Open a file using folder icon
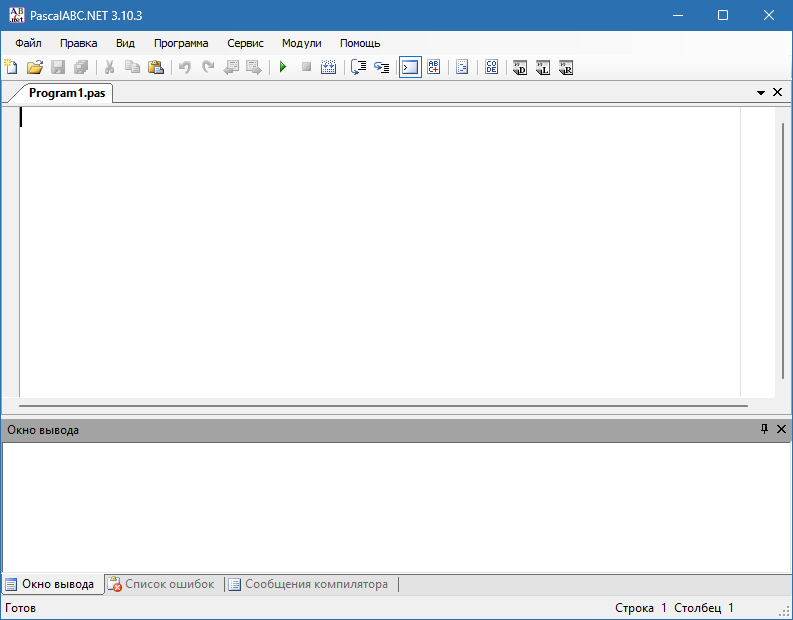The height and width of the screenshot is (620, 793). click(x=34, y=67)
